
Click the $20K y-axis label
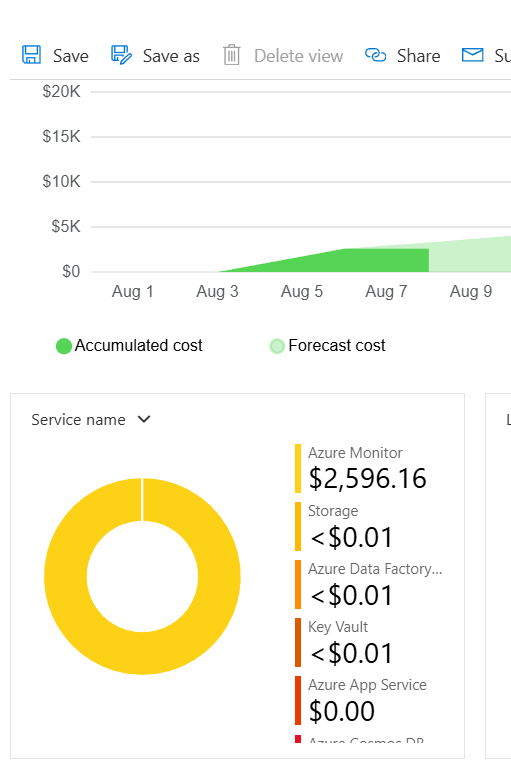[61, 91]
